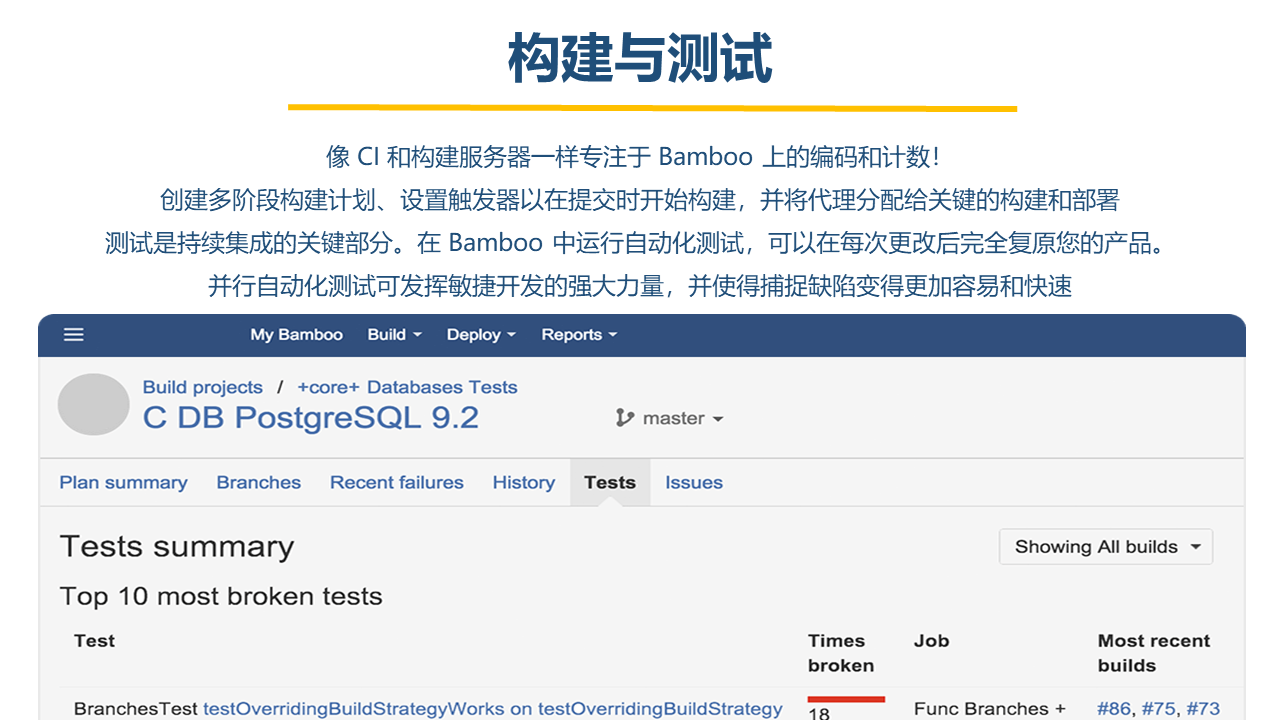This screenshot has height=720, width=1280.
Task: Click the branch icon beside master
Action: pyautogui.click(x=625, y=418)
